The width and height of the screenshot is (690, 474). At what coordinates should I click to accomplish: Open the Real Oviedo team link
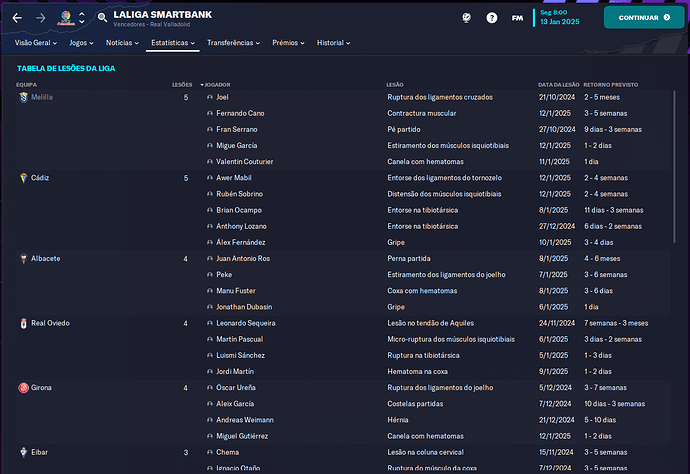click(51, 323)
